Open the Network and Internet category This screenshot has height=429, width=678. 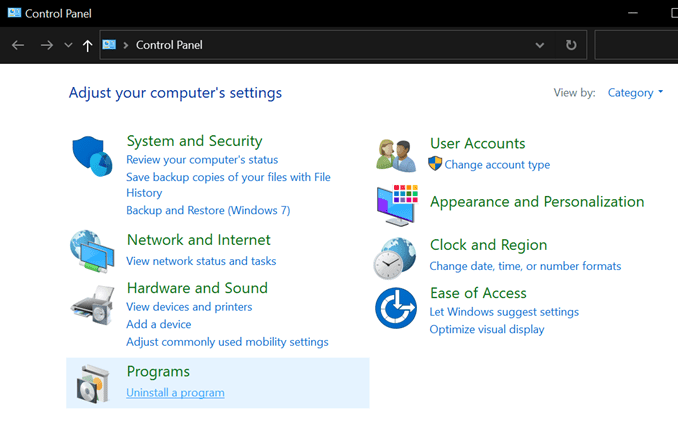[x=198, y=240]
